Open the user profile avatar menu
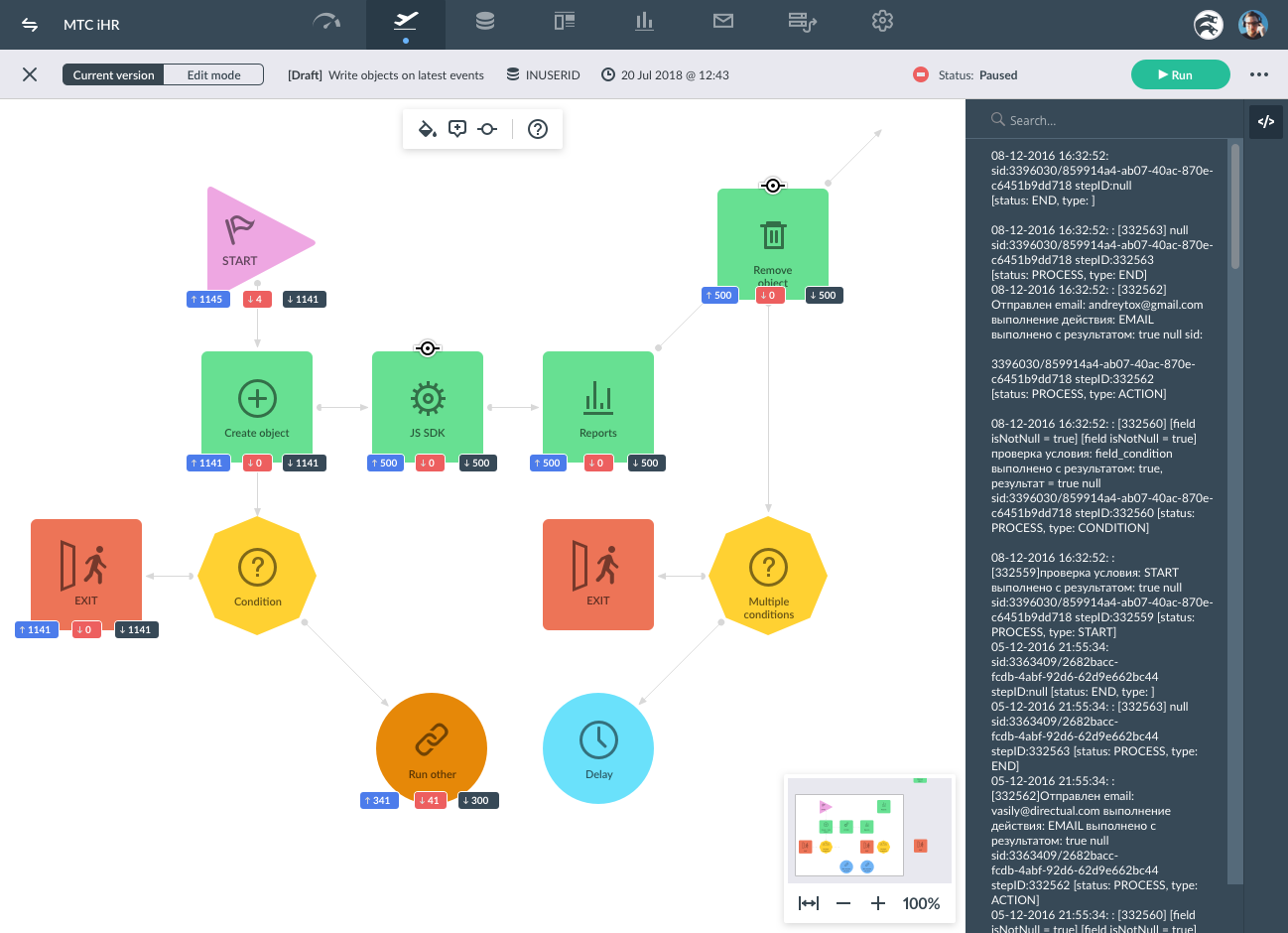The width and height of the screenshot is (1288, 933). coord(1253,24)
